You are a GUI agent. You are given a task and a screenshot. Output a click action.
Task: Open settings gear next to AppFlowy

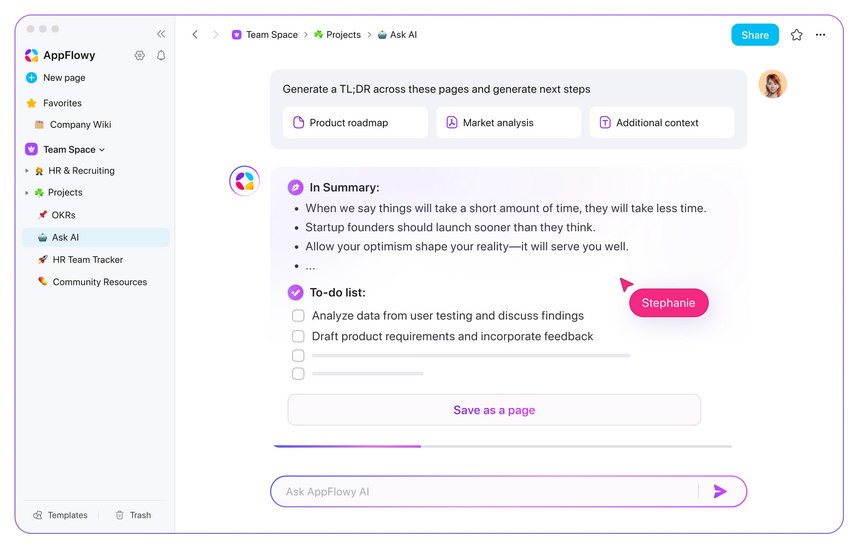(x=140, y=55)
